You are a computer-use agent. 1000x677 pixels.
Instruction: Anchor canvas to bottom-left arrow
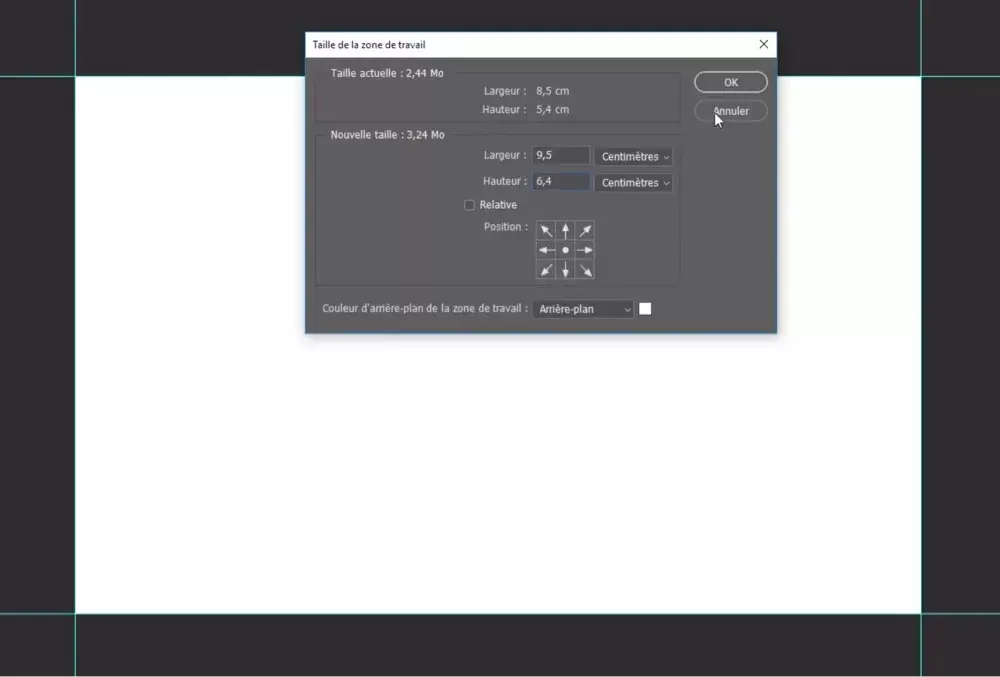click(x=546, y=270)
